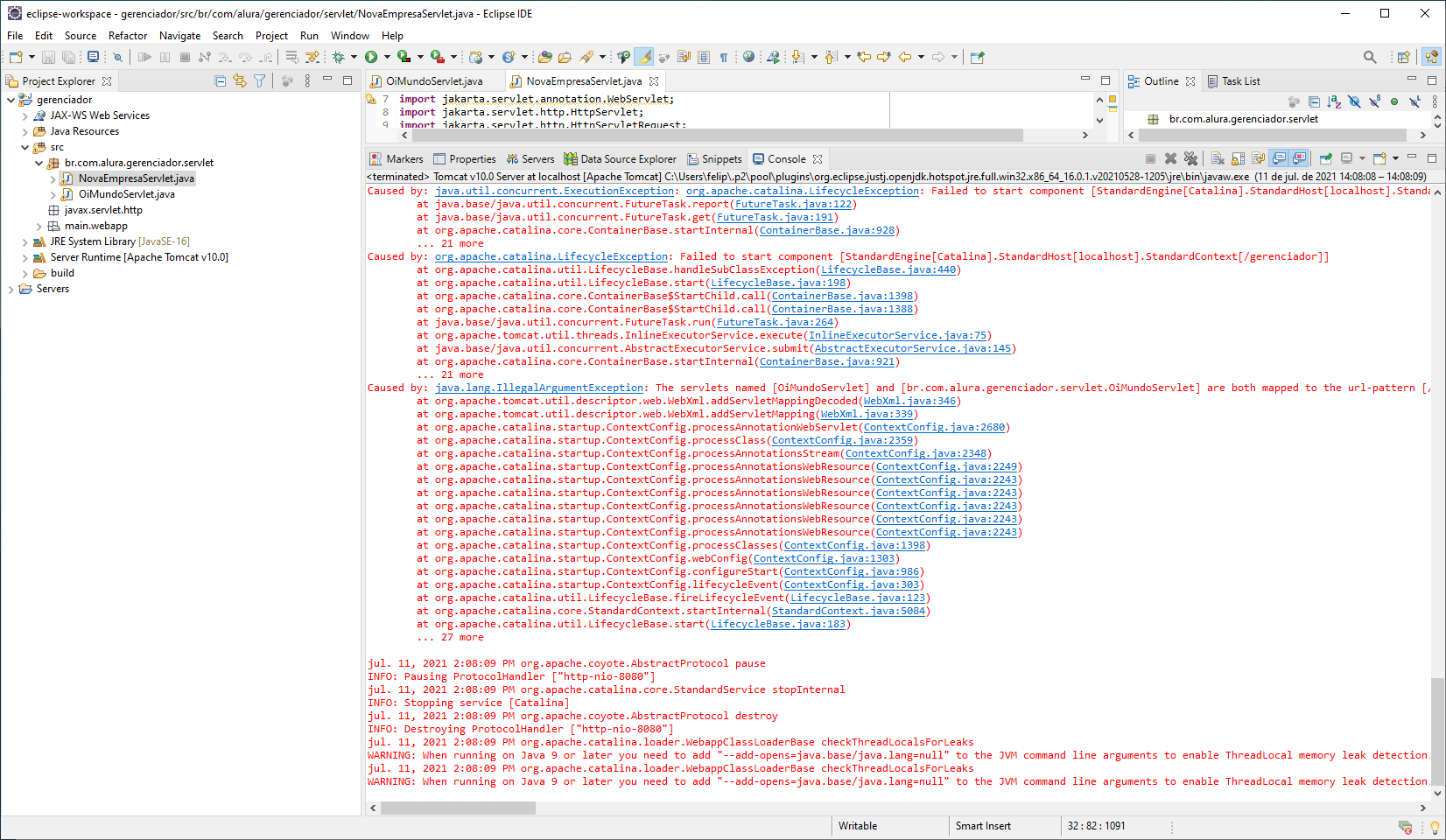1446x840 pixels.
Task: Click Remove Launch icon in Console
Action: coord(1170,158)
